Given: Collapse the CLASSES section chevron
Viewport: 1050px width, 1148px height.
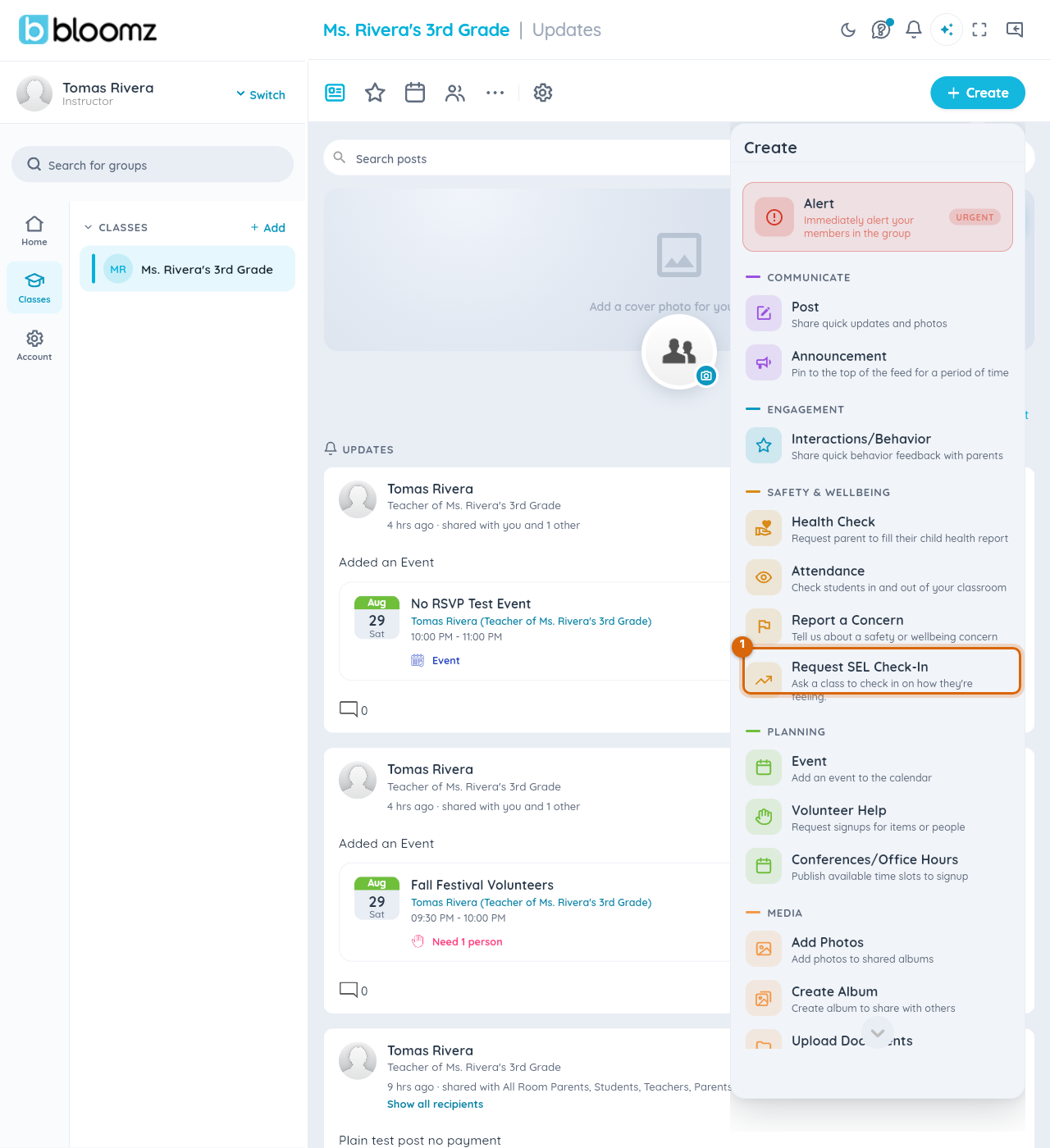Looking at the screenshot, I should (89, 228).
